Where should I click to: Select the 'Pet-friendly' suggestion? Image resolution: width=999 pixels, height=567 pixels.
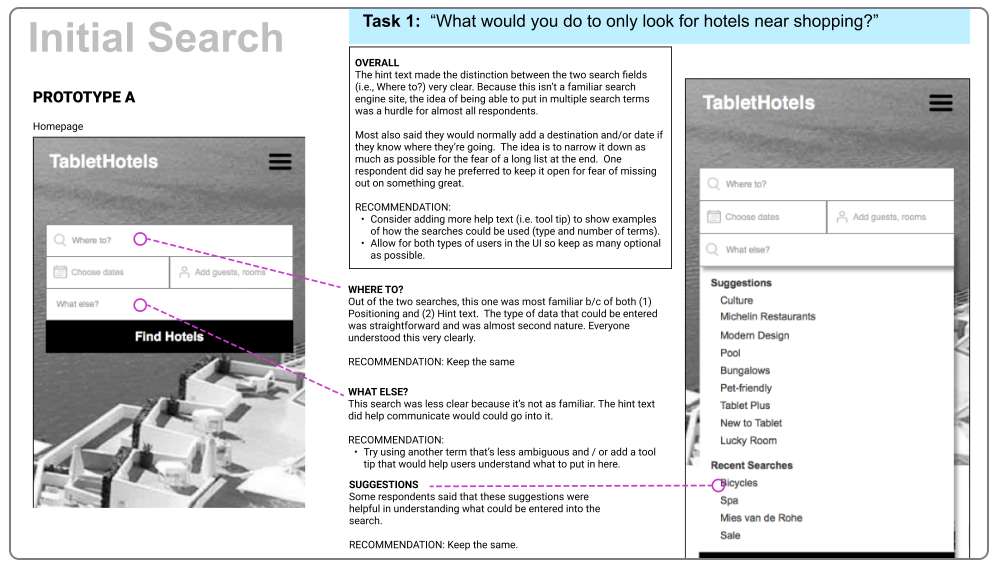(x=745, y=388)
